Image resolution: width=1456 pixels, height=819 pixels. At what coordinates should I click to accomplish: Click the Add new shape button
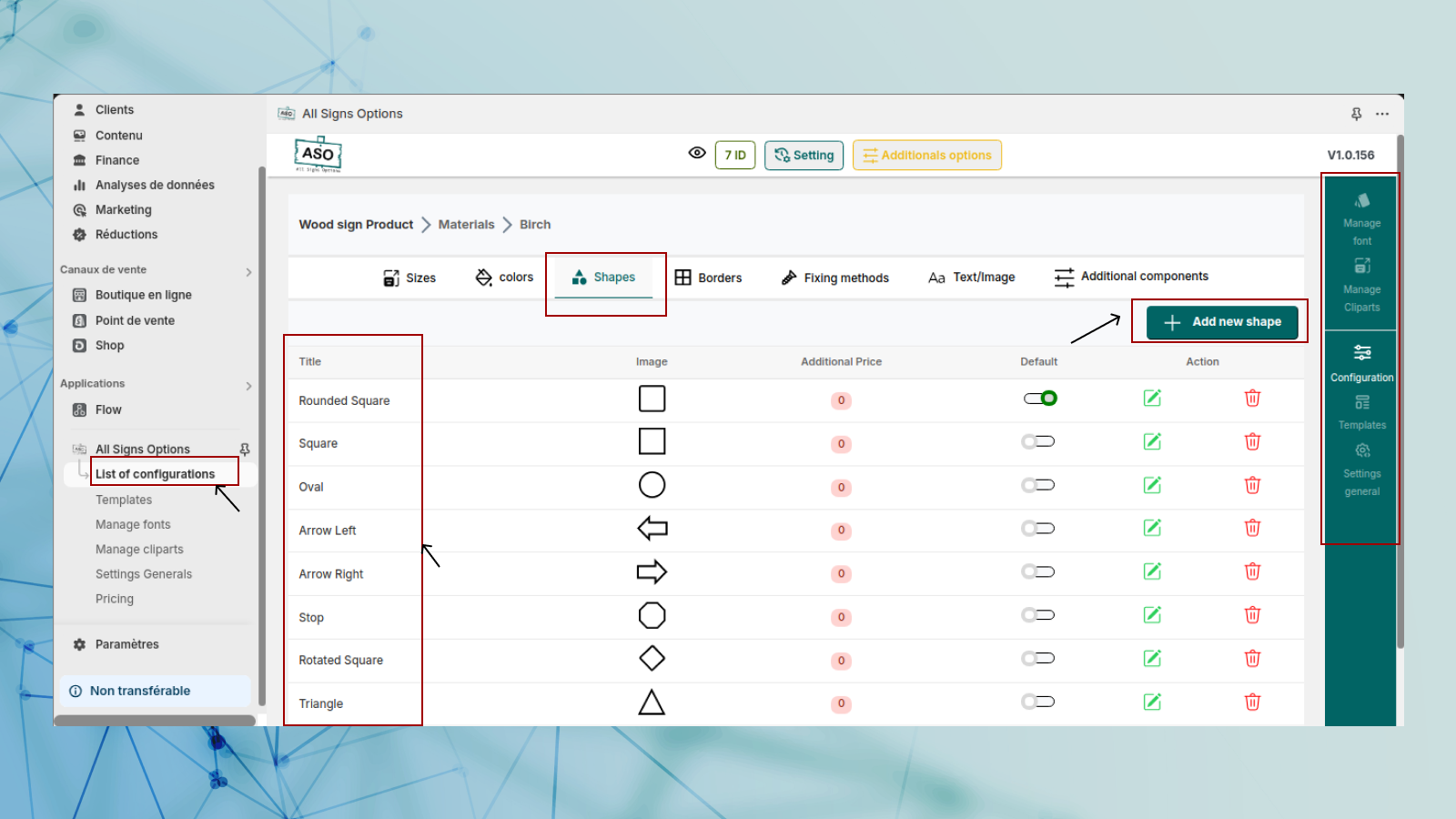tap(1221, 322)
